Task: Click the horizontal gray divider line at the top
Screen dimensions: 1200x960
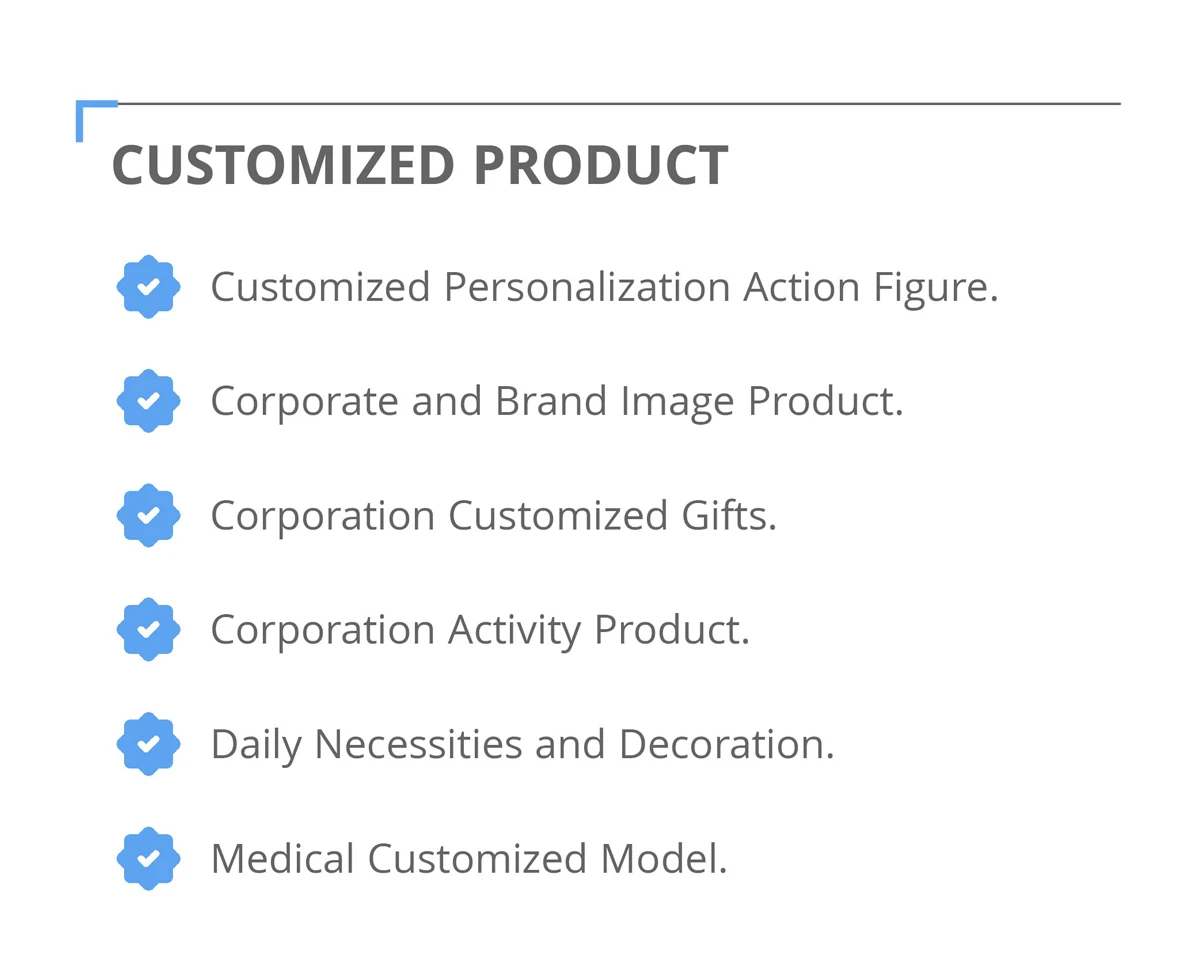Action: (619, 103)
